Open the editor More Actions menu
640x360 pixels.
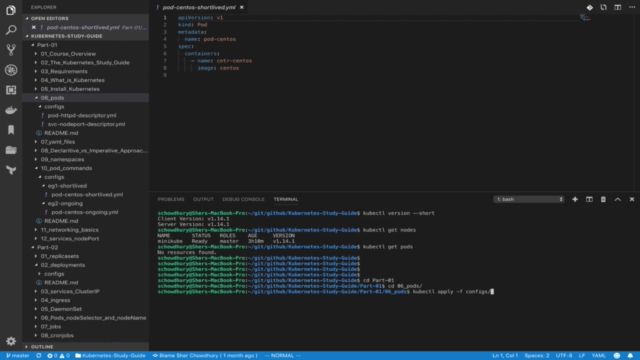point(632,7)
